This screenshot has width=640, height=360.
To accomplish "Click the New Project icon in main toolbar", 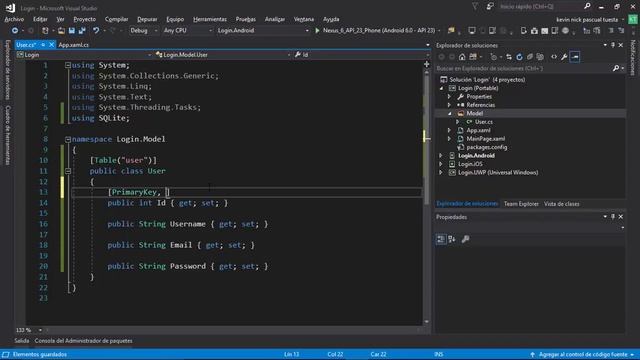I will (45, 31).
